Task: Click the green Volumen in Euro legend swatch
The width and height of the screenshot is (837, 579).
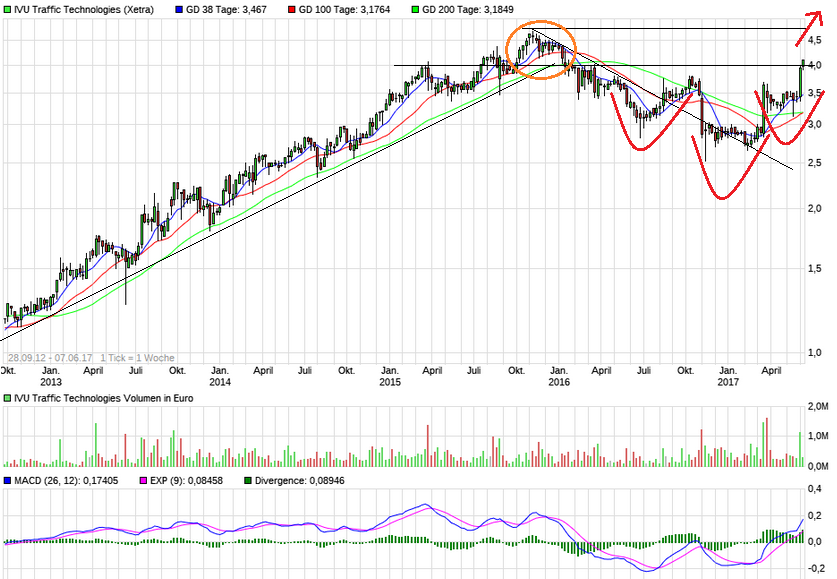Action: pos(7,398)
